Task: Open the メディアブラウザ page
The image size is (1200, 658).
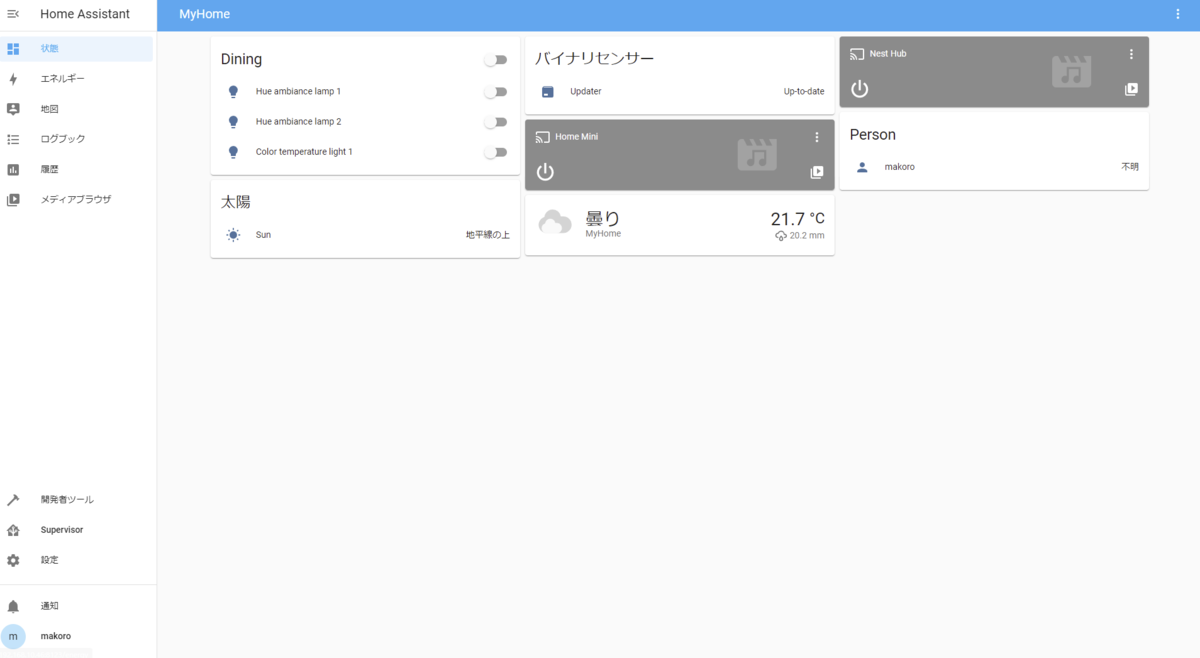Action: 78,199
